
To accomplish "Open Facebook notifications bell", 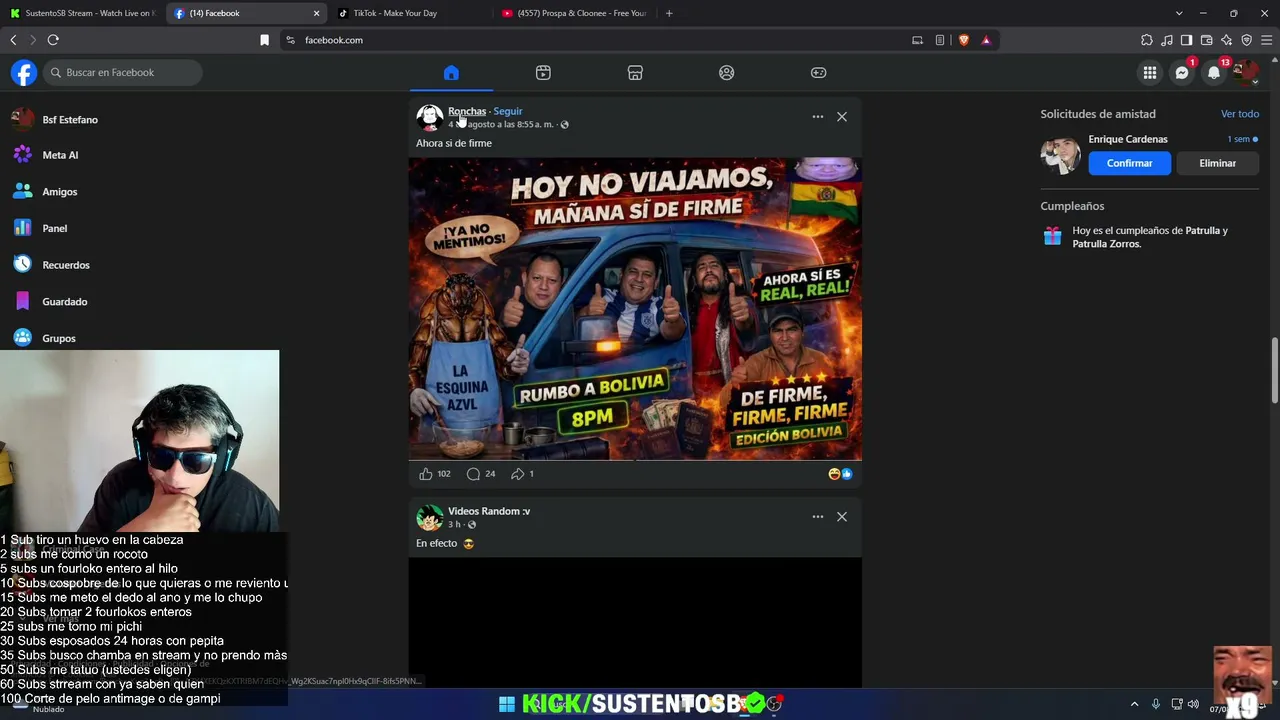I will (1214, 72).
